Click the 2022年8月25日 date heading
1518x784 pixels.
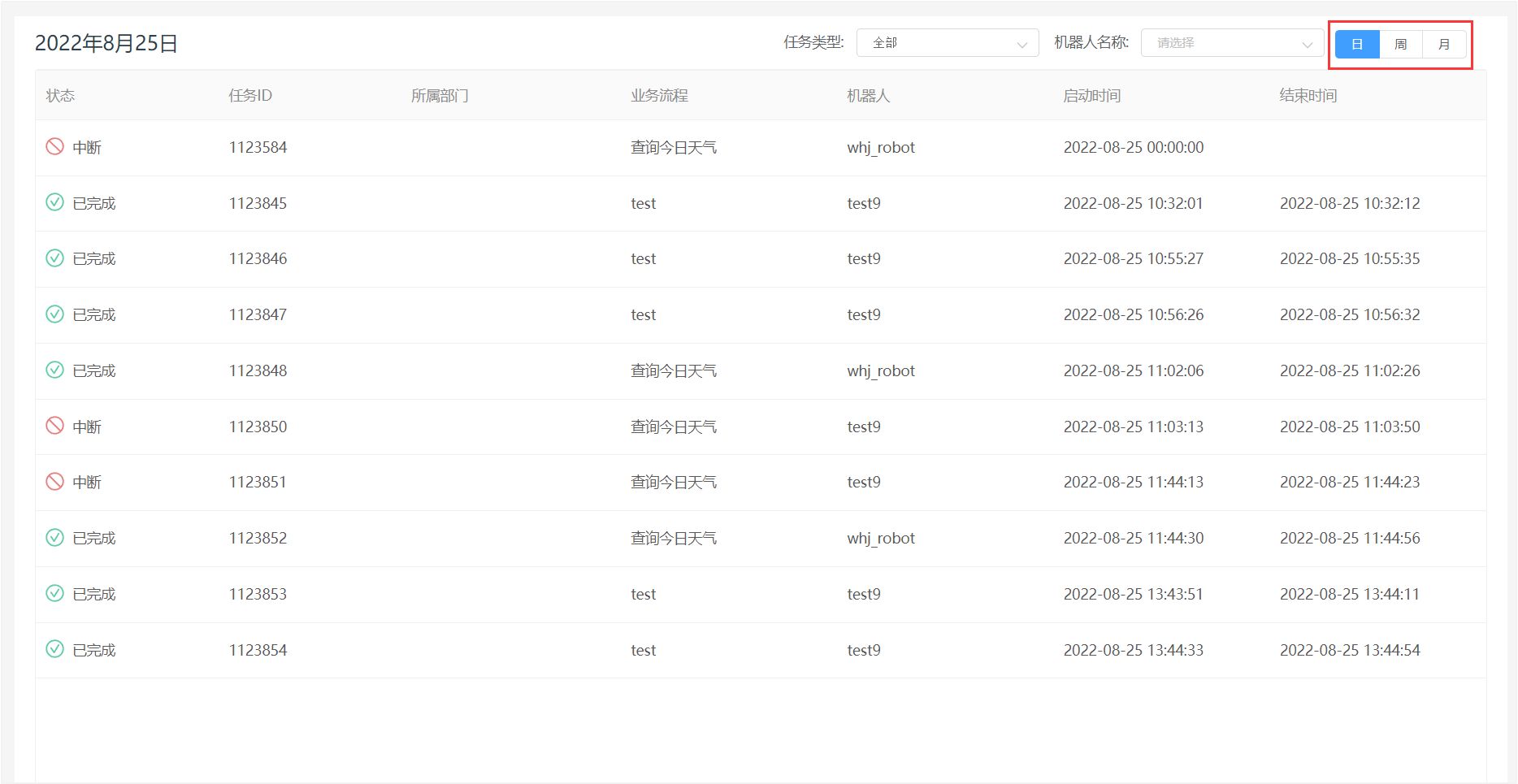coord(106,43)
